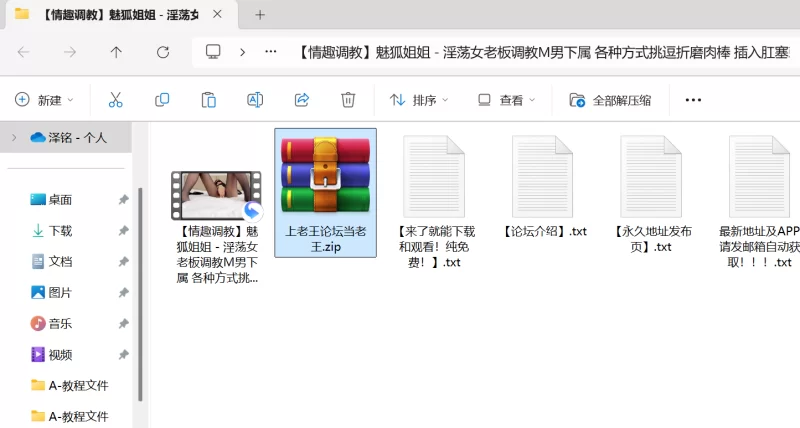Click the This PC monitor icon in address bar

pyautogui.click(x=213, y=52)
